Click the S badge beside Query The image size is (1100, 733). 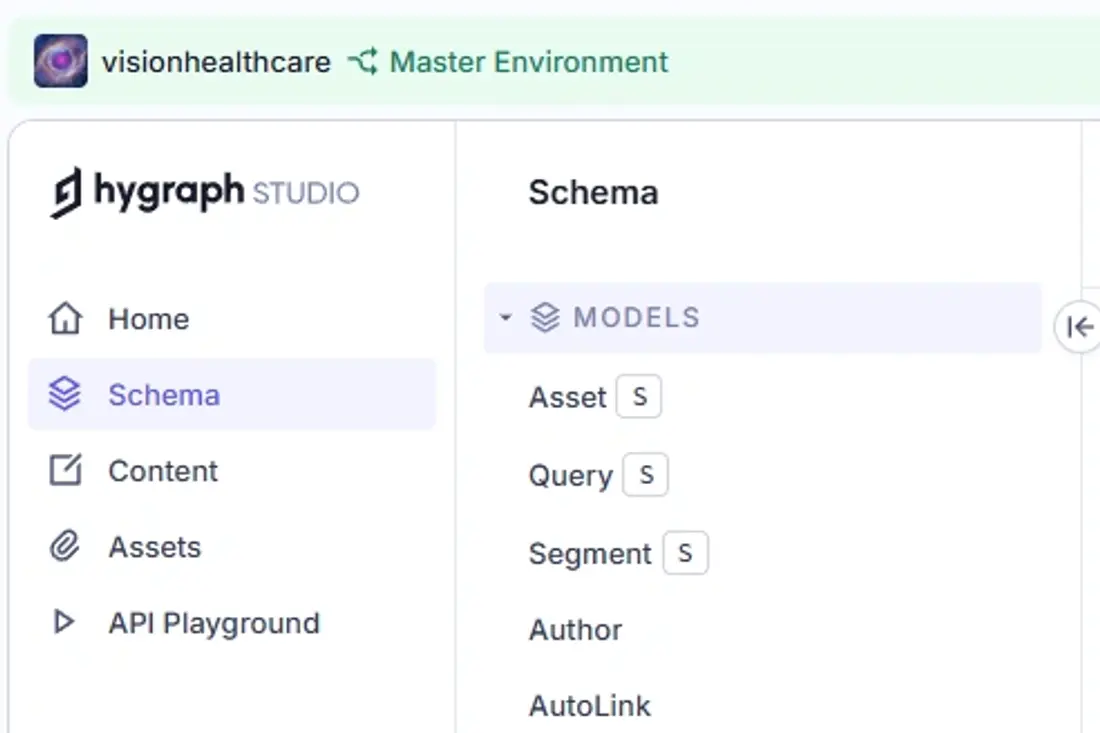click(x=645, y=475)
